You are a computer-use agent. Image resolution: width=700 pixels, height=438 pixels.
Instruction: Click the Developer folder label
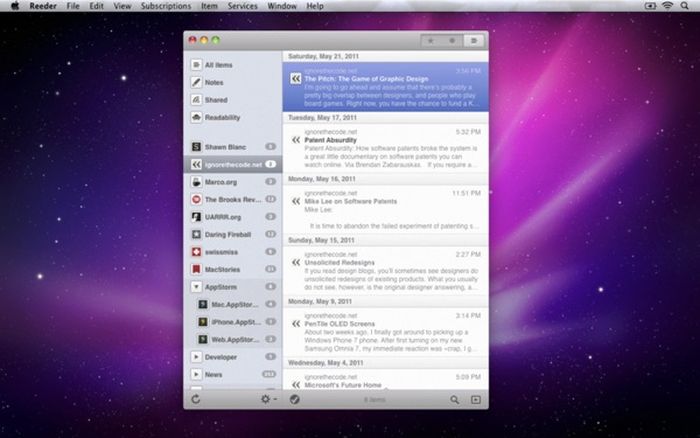pos(221,357)
